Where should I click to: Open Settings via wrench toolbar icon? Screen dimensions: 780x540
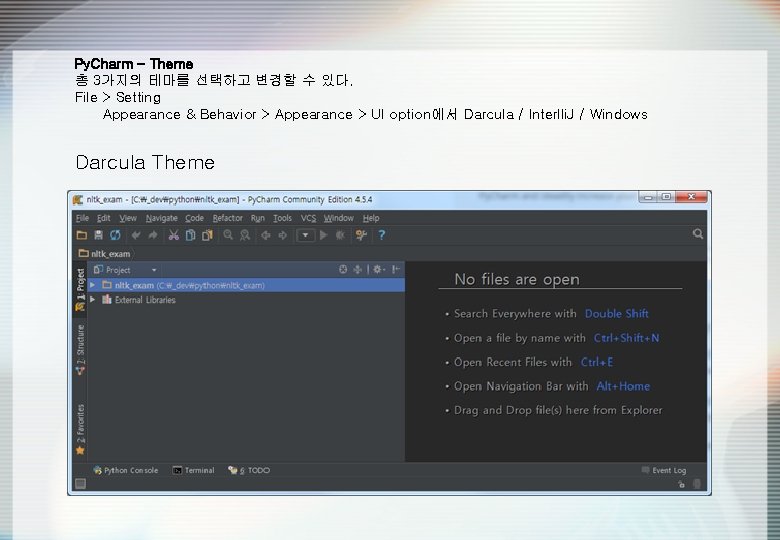coord(361,235)
